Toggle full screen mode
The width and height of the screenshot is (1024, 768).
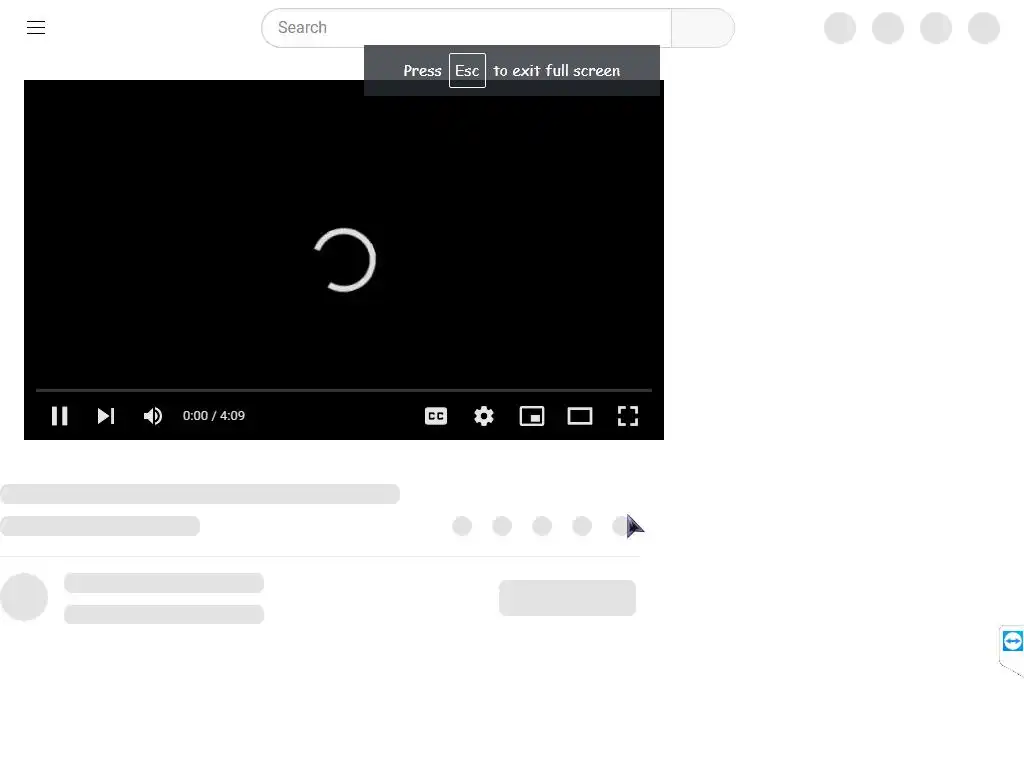pos(628,416)
